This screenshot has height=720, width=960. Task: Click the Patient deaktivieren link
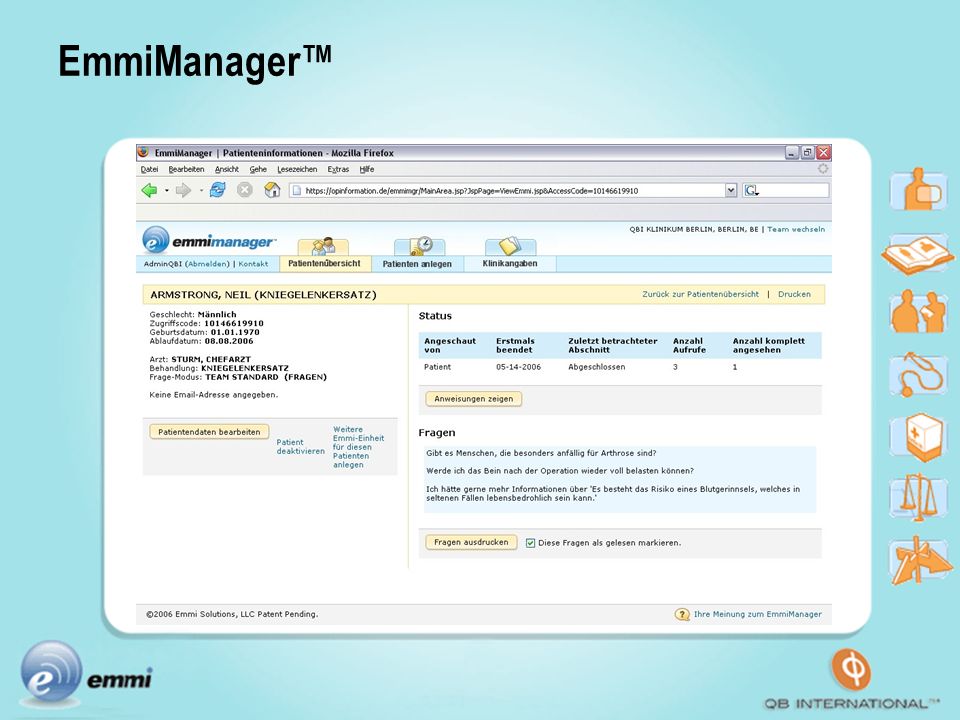[301, 446]
